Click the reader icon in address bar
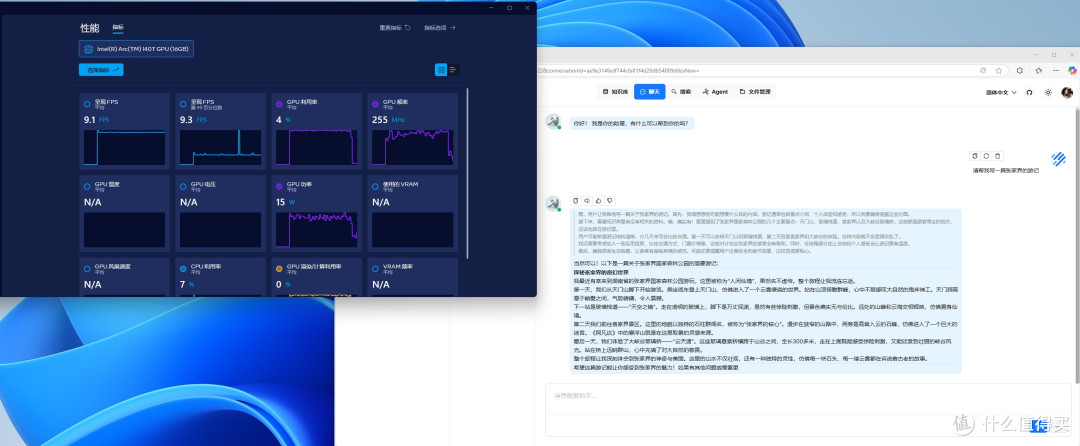 tap(984, 70)
